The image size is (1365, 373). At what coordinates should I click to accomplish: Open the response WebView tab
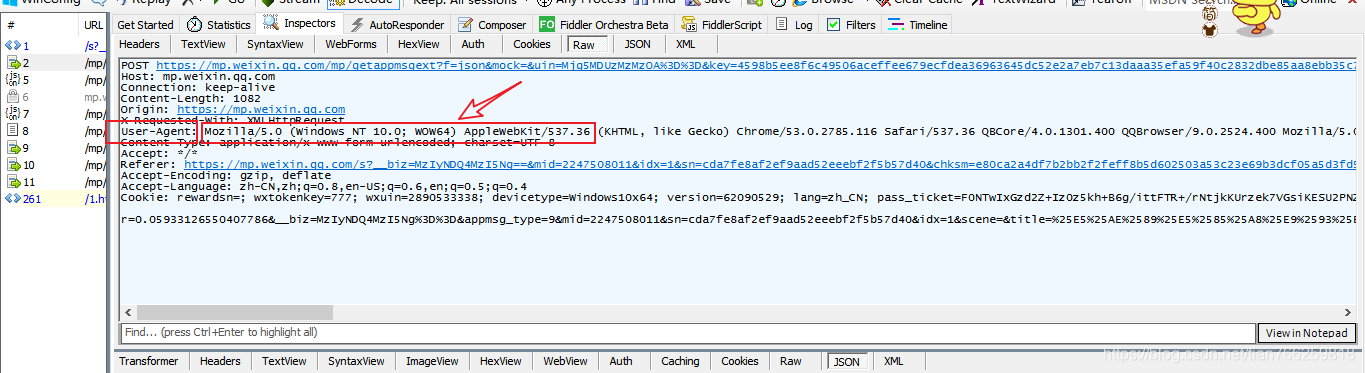(565, 361)
